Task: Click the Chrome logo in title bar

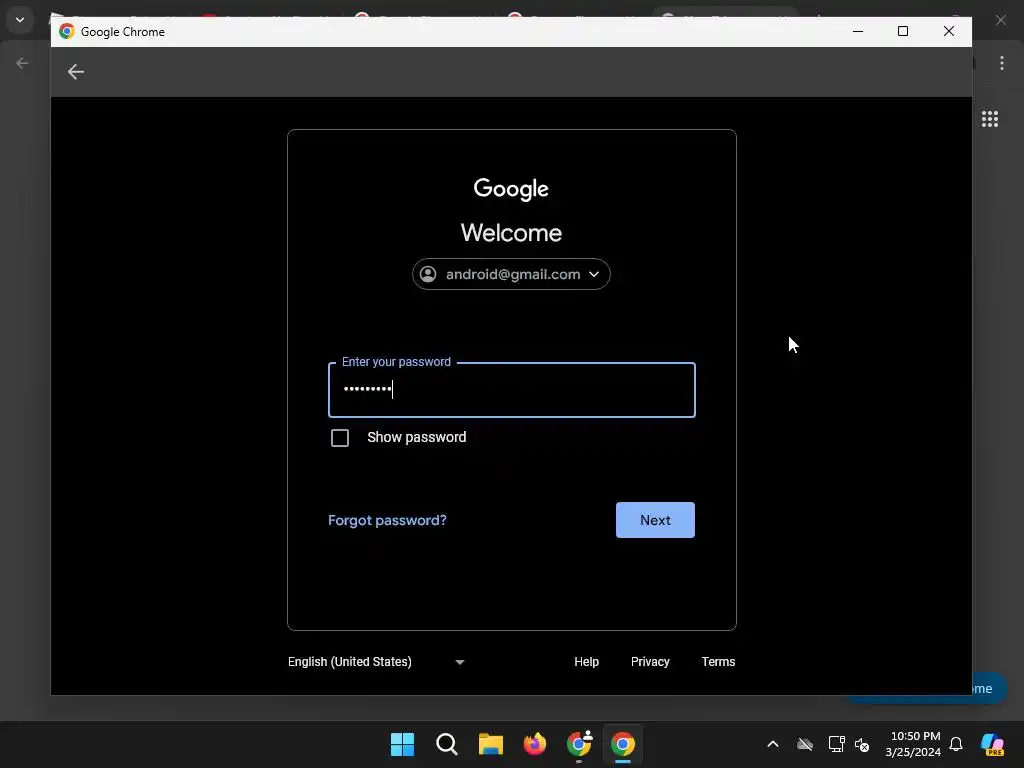Action: coord(67,31)
